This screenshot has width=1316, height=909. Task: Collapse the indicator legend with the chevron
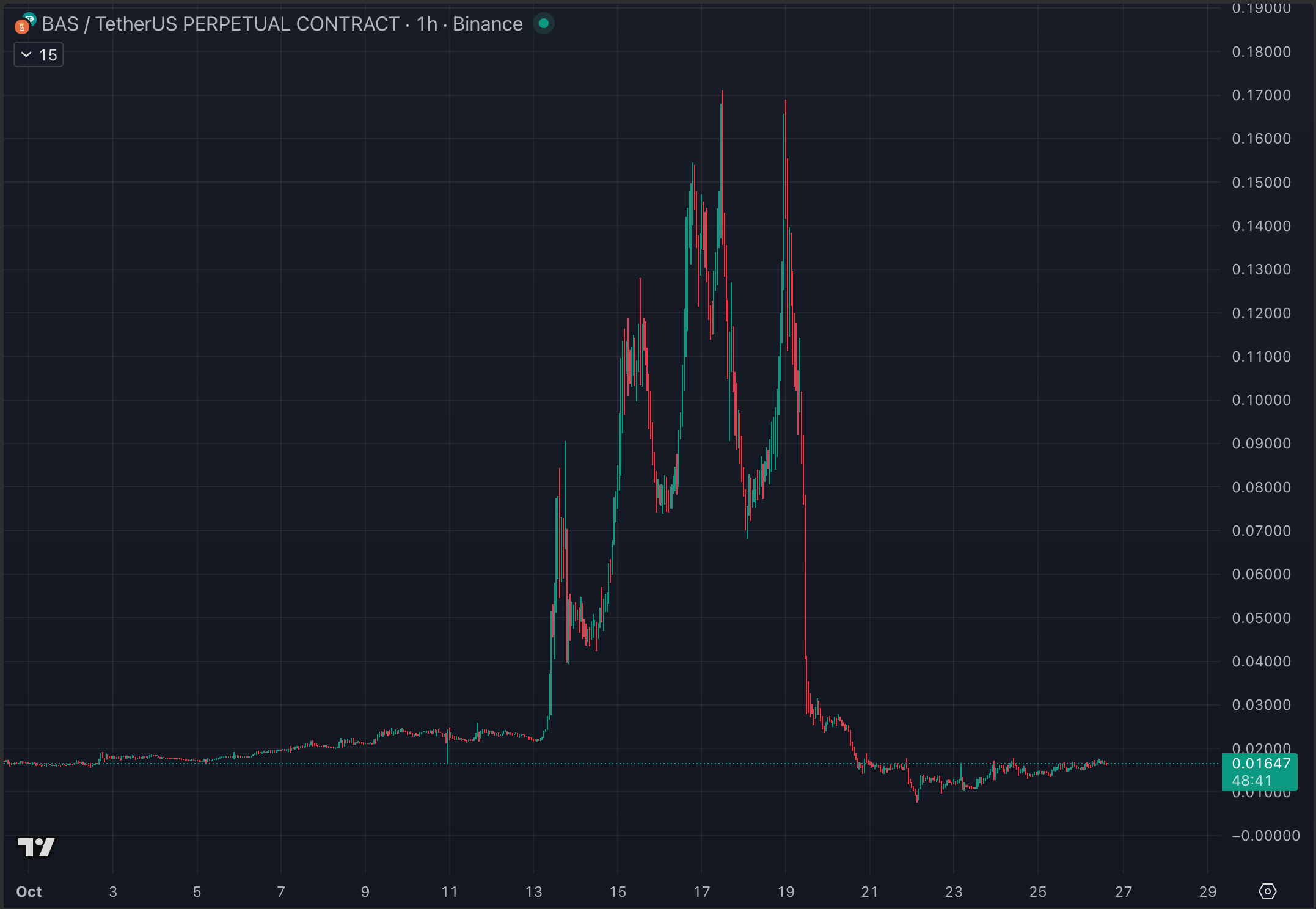pyautogui.click(x=26, y=55)
